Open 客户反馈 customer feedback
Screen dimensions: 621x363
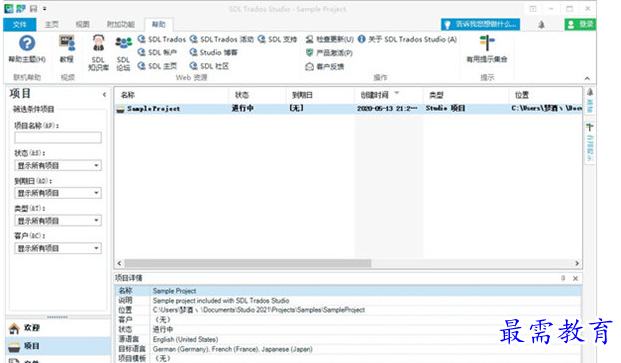pos(325,67)
